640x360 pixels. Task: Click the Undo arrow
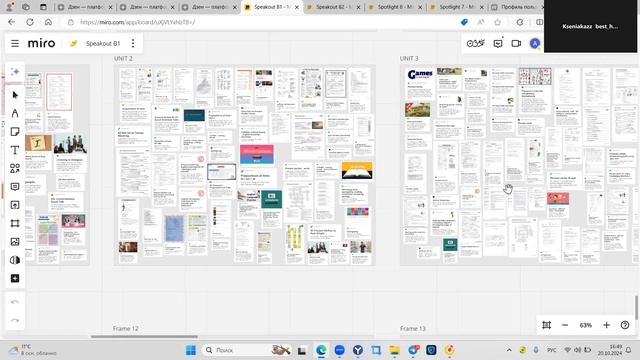[15, 302]
